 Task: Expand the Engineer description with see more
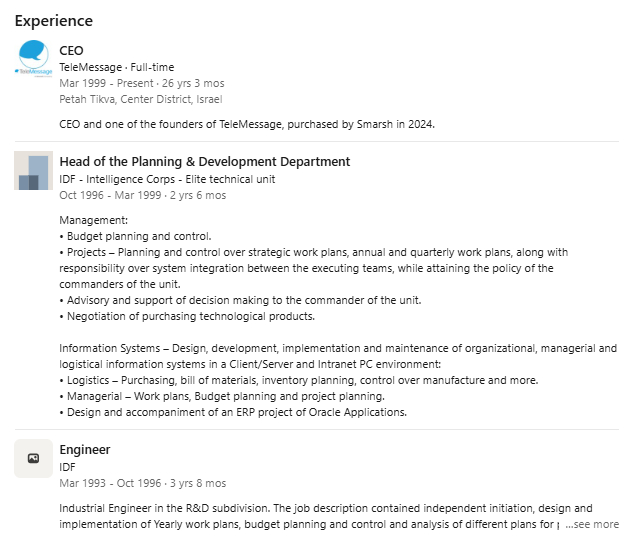click(x=592, y=524)
